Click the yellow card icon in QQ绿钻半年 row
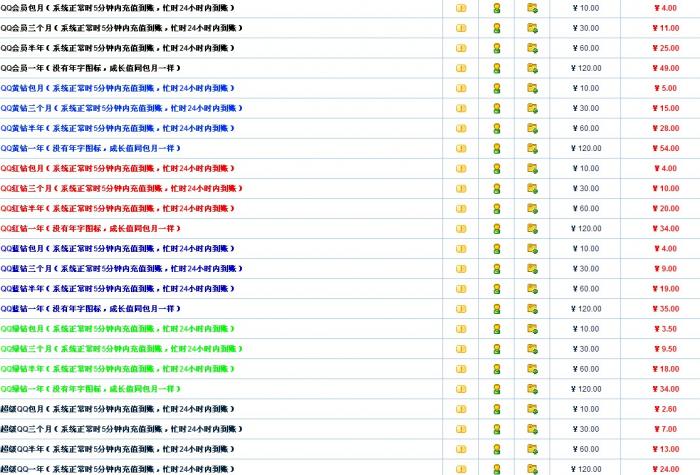 tap(461, 369)
